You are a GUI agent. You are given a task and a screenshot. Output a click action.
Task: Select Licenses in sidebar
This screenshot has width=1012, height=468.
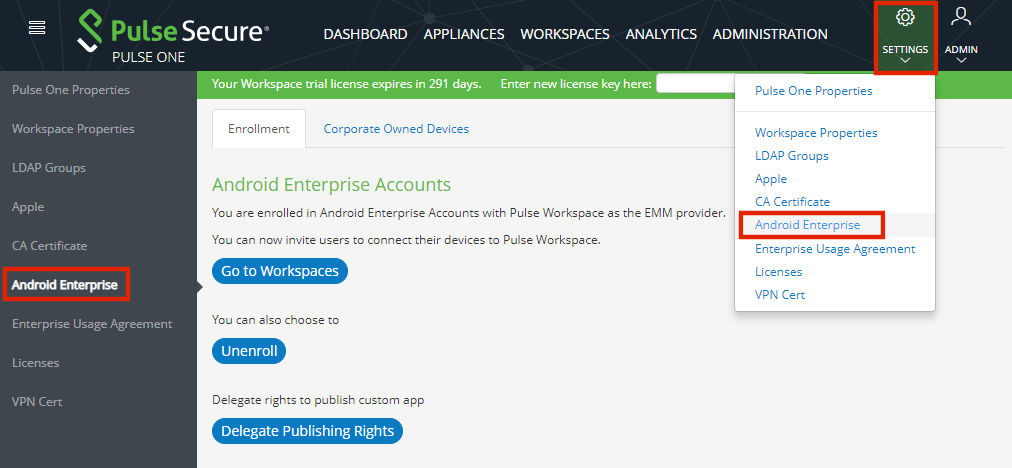(x=35, y=363)
